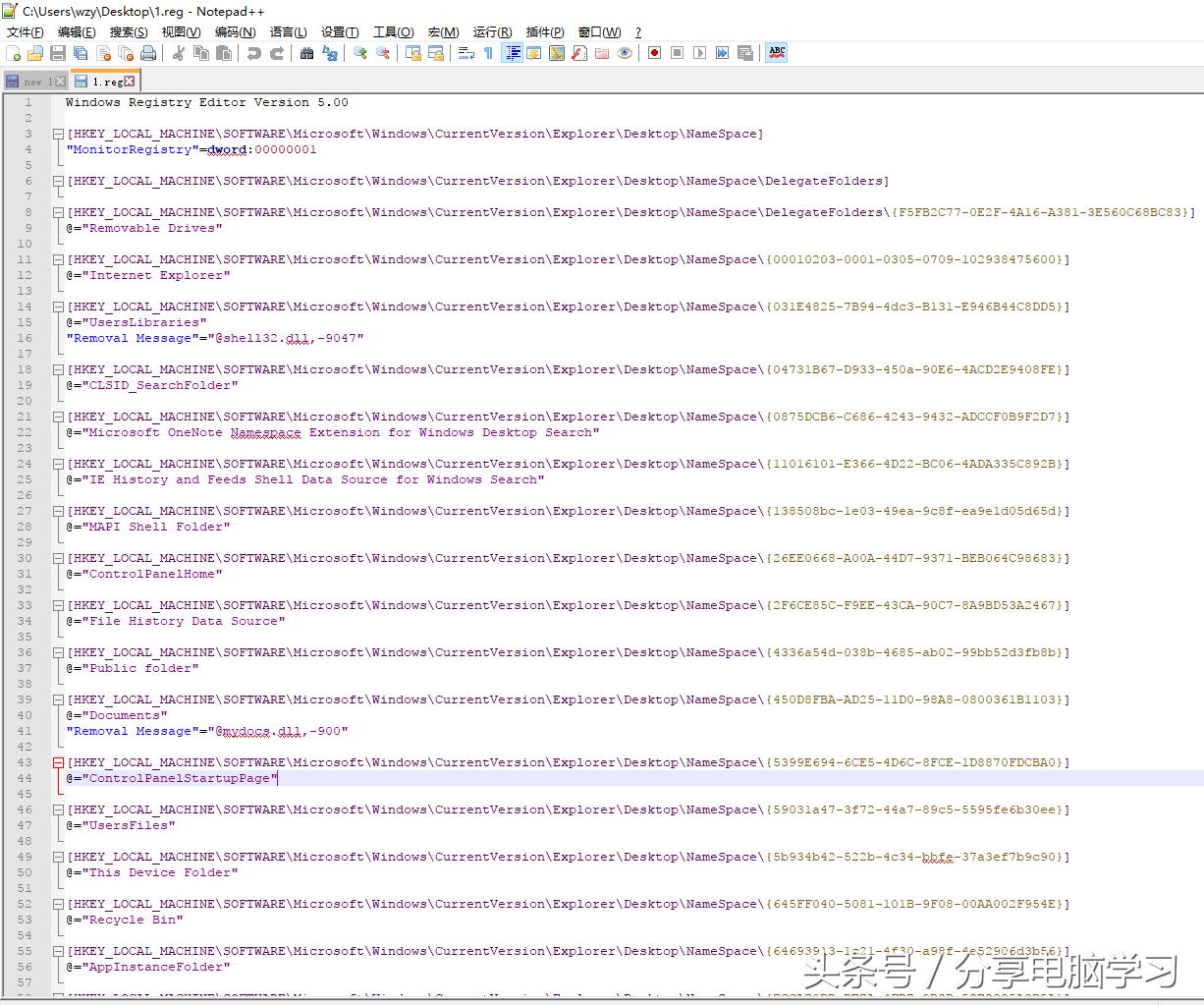Image resolution: width=1204 pixels, height=1005 pixels.
Task: Open the 宏 menu
Action: pyautogui.click(x=443, y=31)
